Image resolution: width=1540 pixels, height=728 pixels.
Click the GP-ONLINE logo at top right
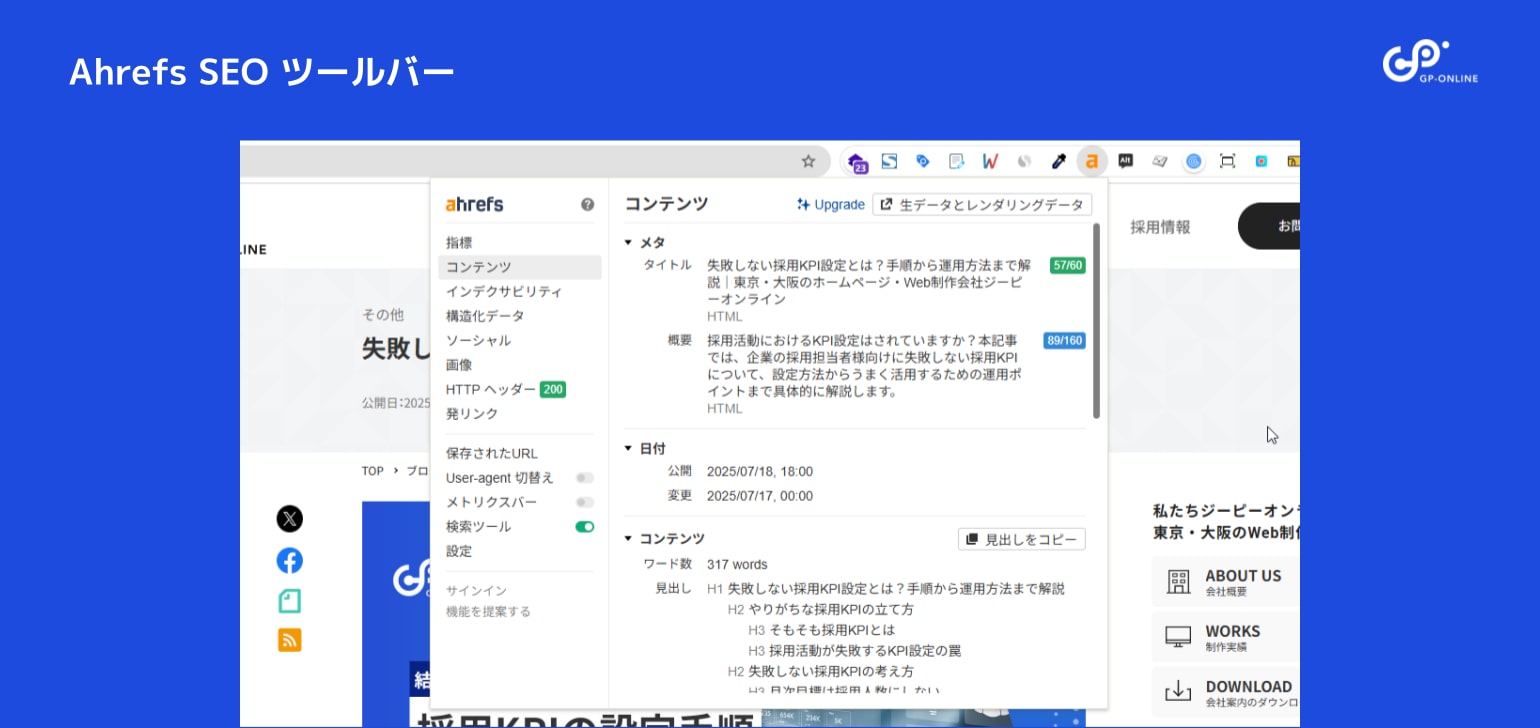1430,62
